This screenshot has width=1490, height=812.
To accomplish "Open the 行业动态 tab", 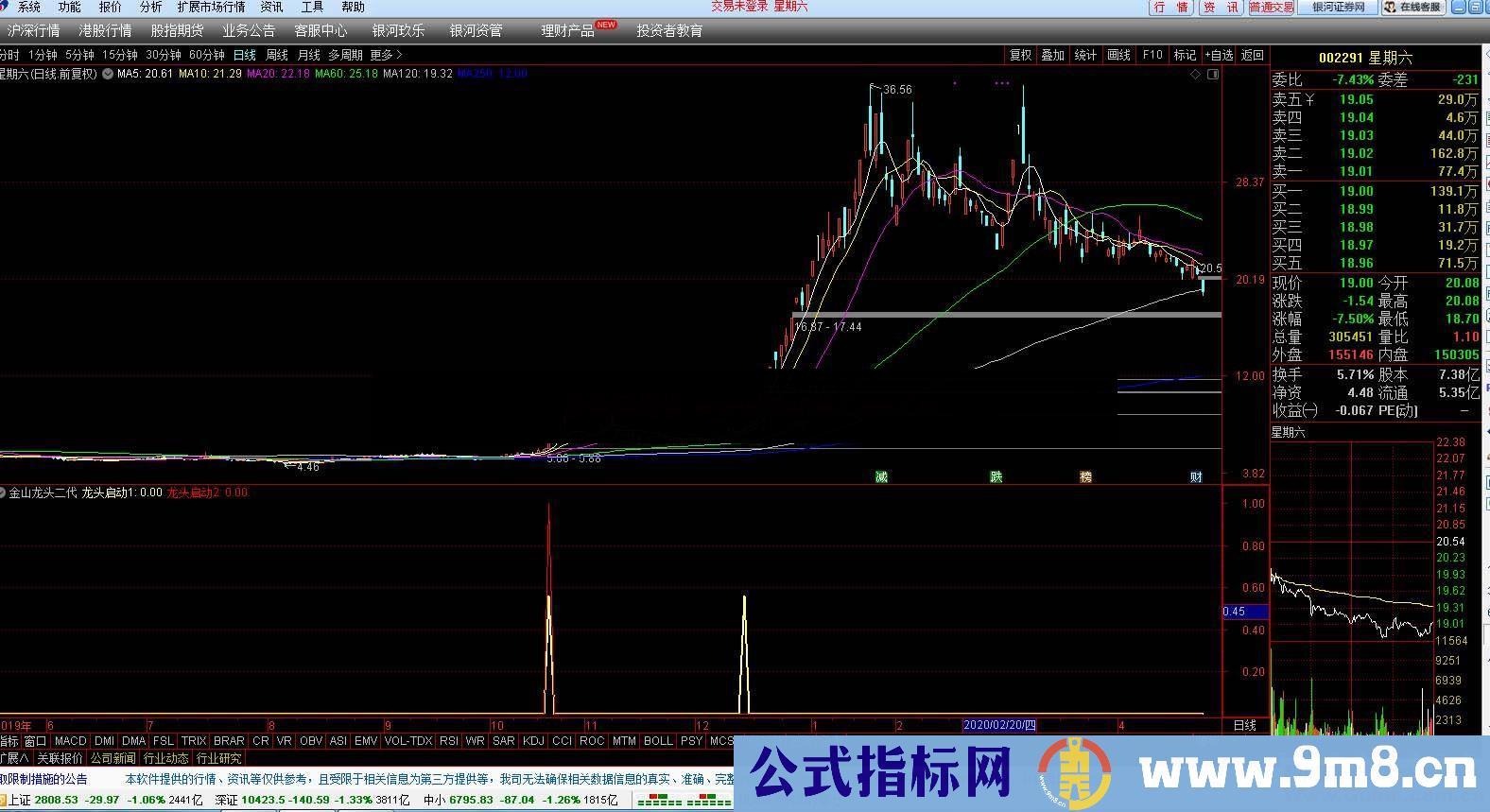I will click(x=165, y=758).
